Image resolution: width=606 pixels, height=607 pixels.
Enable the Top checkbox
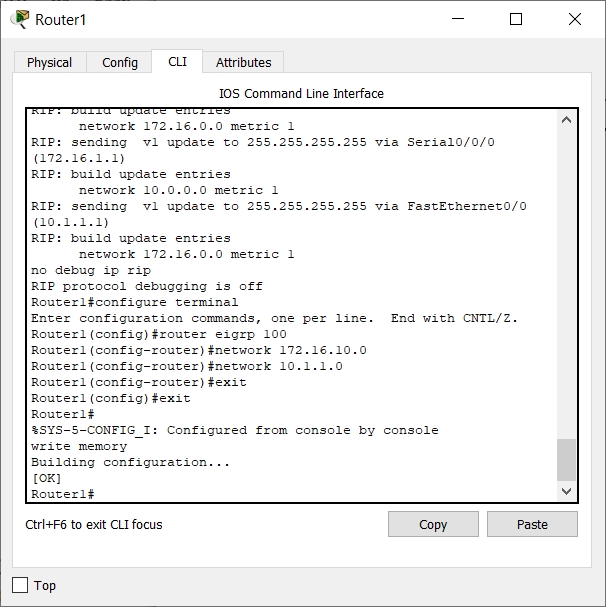[x=20, y=585]
